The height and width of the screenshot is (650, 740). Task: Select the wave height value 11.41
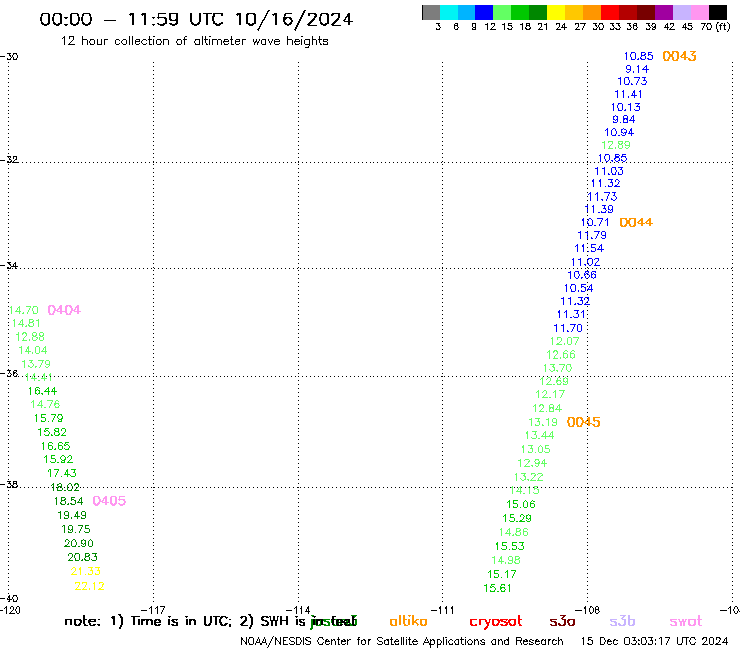628,94
